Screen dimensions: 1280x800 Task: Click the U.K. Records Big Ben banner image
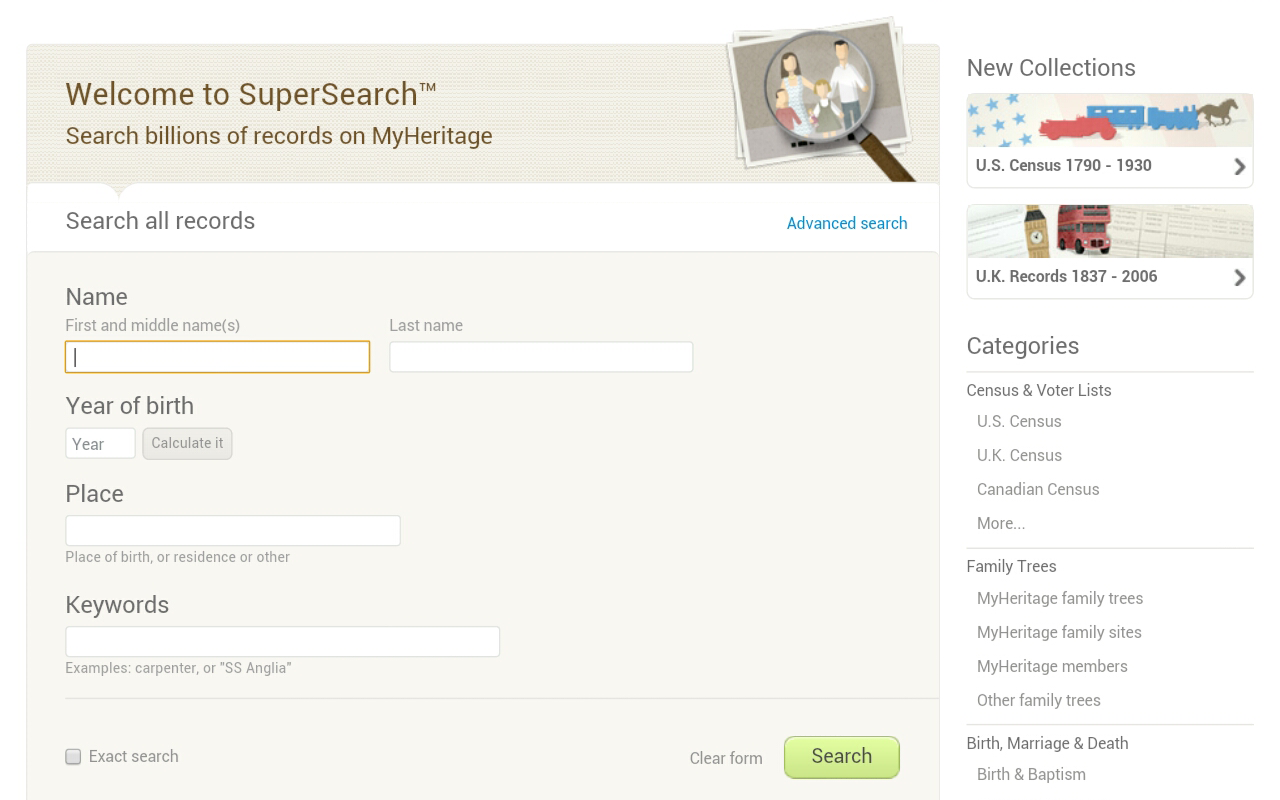pos(1109,231)
